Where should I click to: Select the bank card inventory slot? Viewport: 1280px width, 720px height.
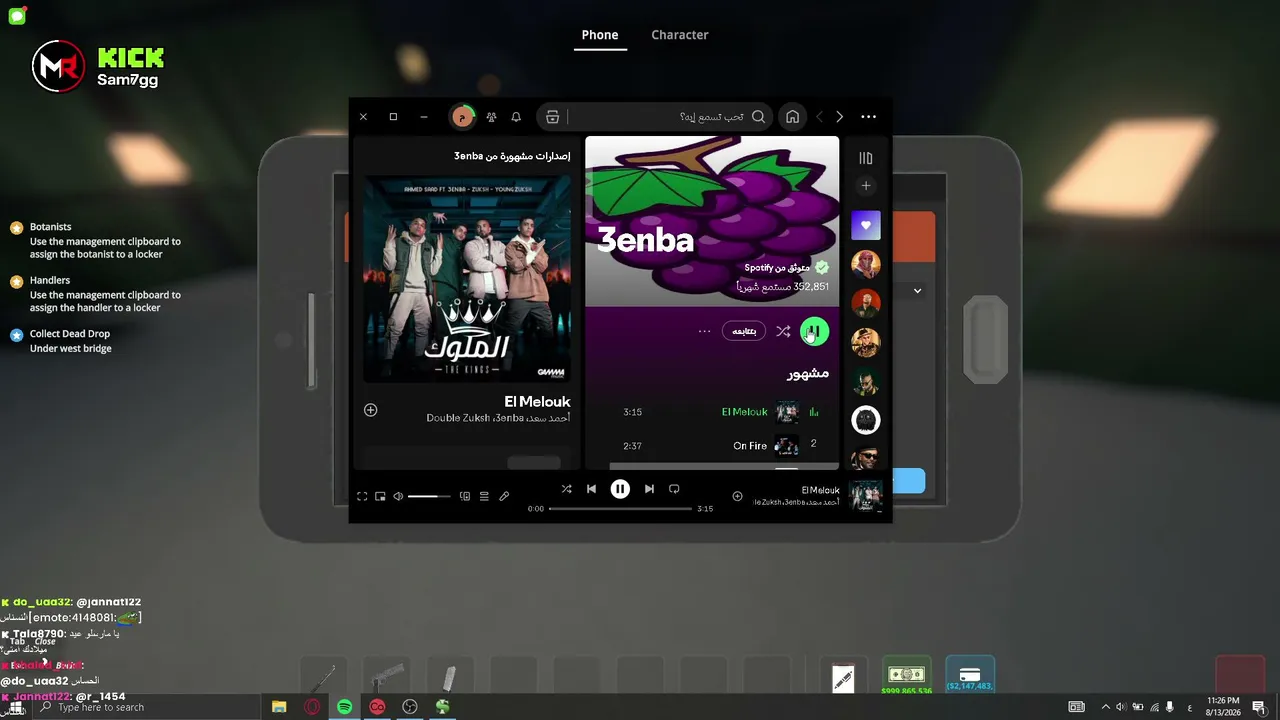pyautogui.click(x=969, y=677)
